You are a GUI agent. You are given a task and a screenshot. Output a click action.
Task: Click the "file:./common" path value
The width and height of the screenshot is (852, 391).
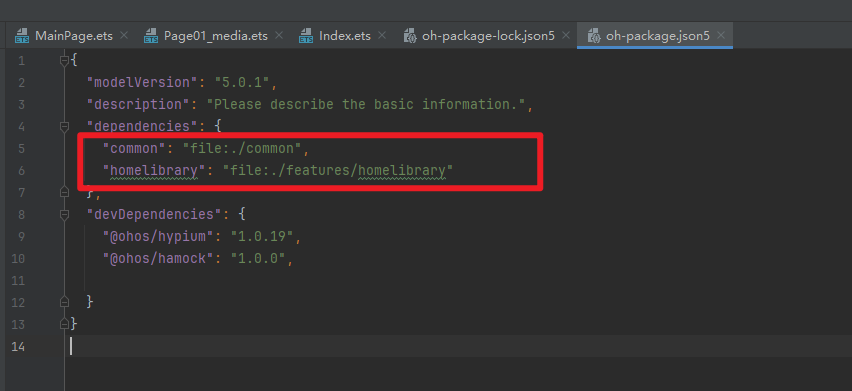tap(242, 148)
